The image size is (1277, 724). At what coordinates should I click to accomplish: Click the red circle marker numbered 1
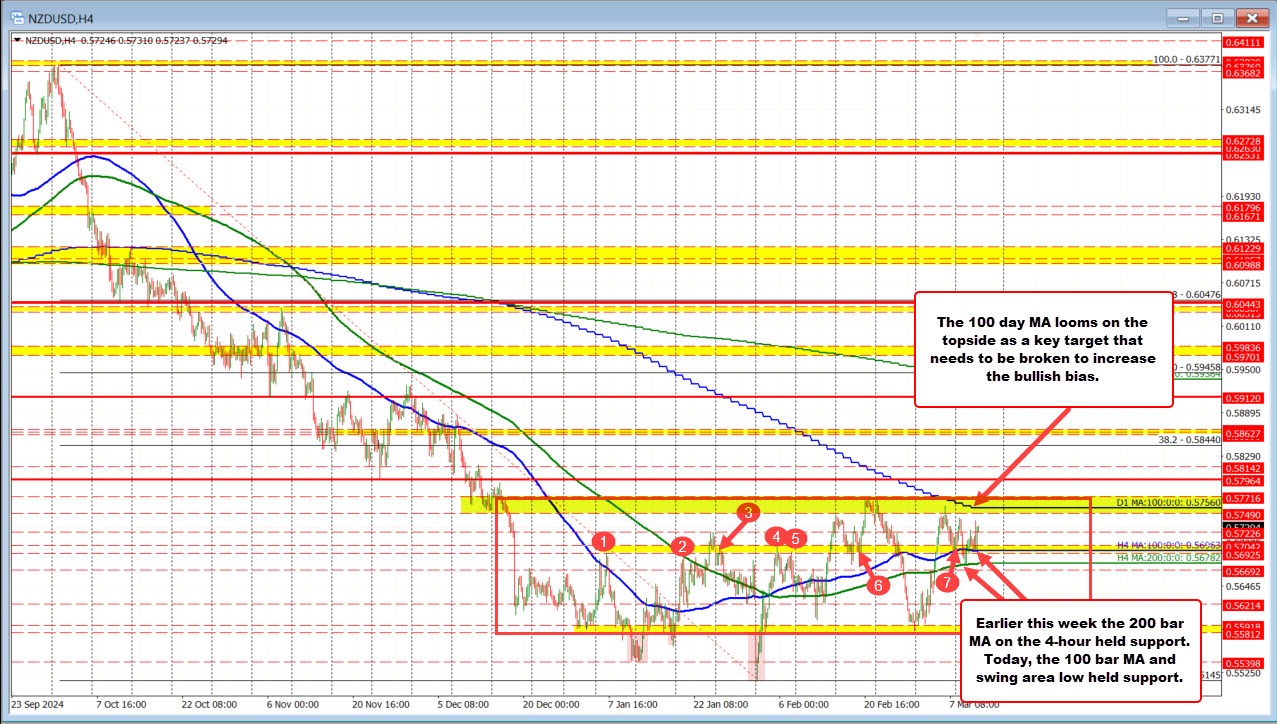coord(603,541)
